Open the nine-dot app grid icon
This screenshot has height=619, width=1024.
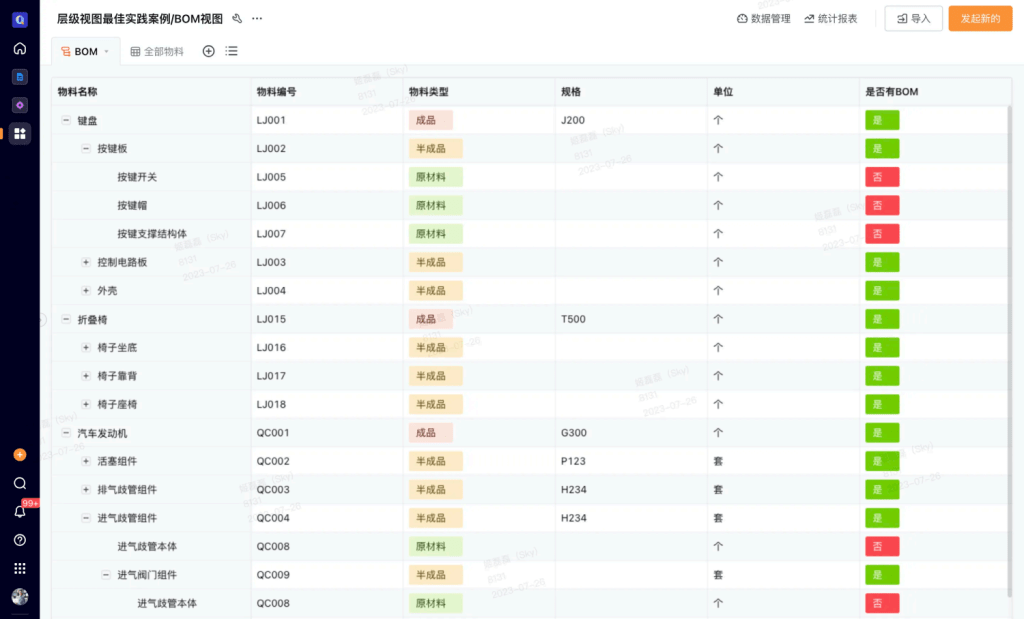click(x=20, y=568)
